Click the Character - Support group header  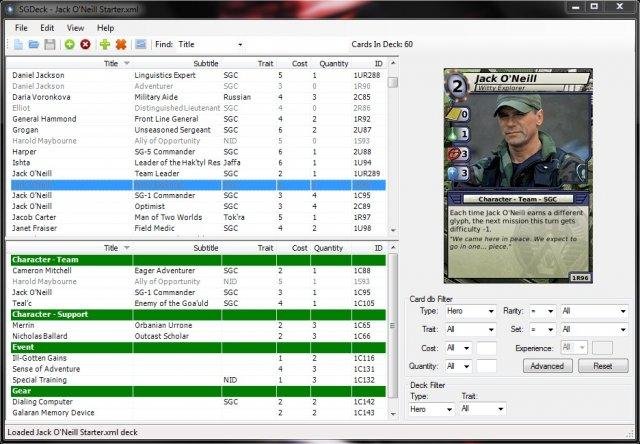(198, 314)
